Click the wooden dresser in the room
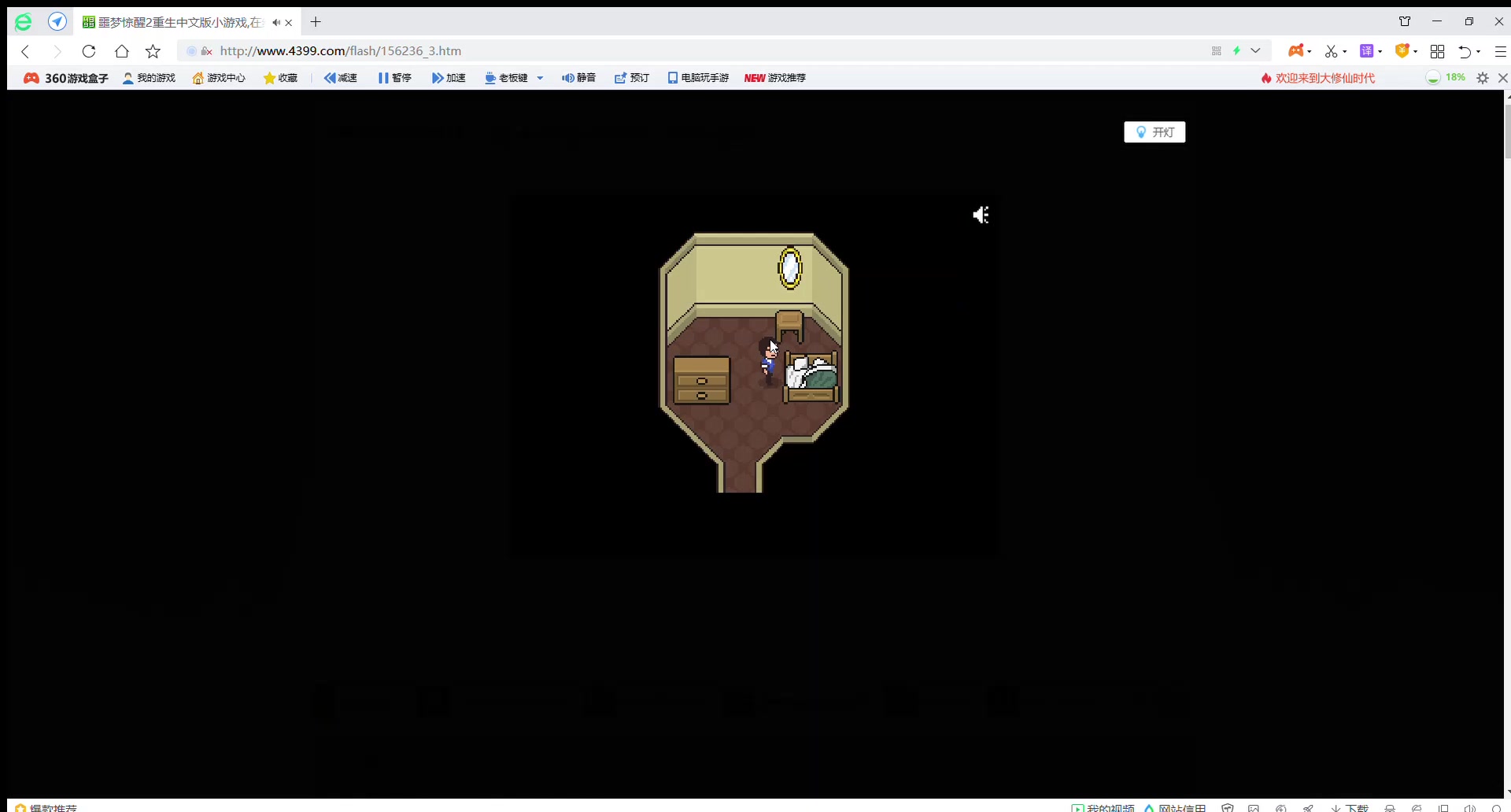 [702, 380]
